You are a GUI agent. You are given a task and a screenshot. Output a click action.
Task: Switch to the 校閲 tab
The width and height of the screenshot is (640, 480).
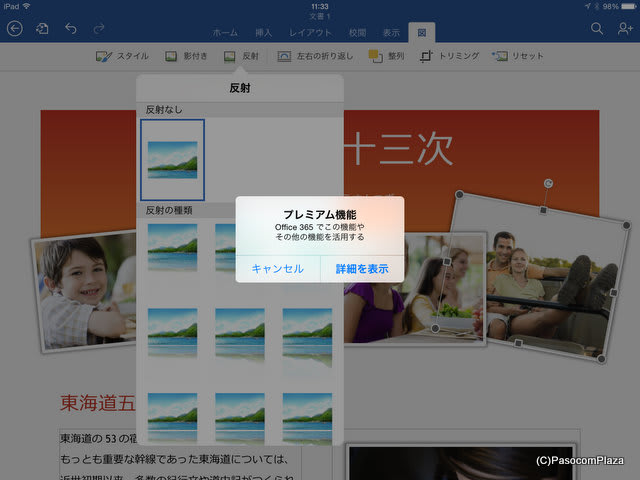click(358, 33)
